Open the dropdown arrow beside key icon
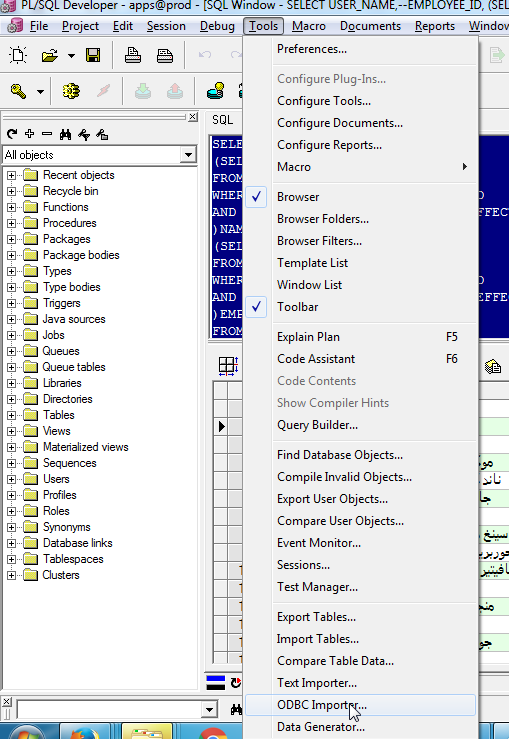The width and height of the screenshot is (509, 739). pos(41,91)
